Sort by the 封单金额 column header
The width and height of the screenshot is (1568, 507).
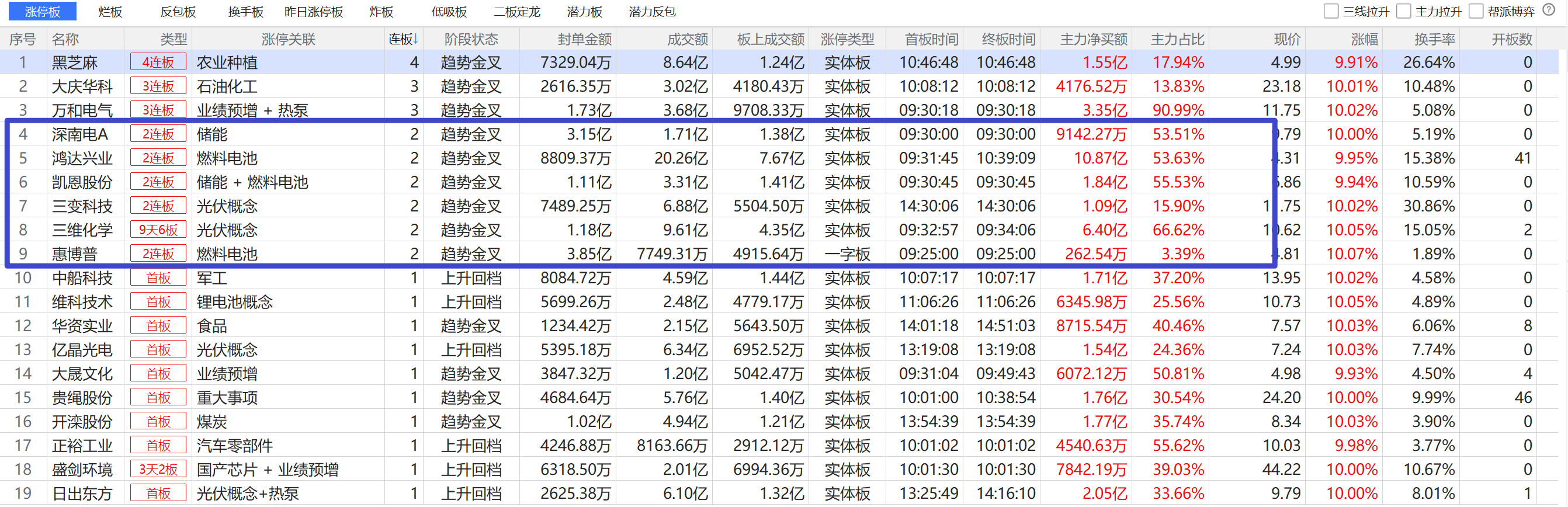click(584, 40)
